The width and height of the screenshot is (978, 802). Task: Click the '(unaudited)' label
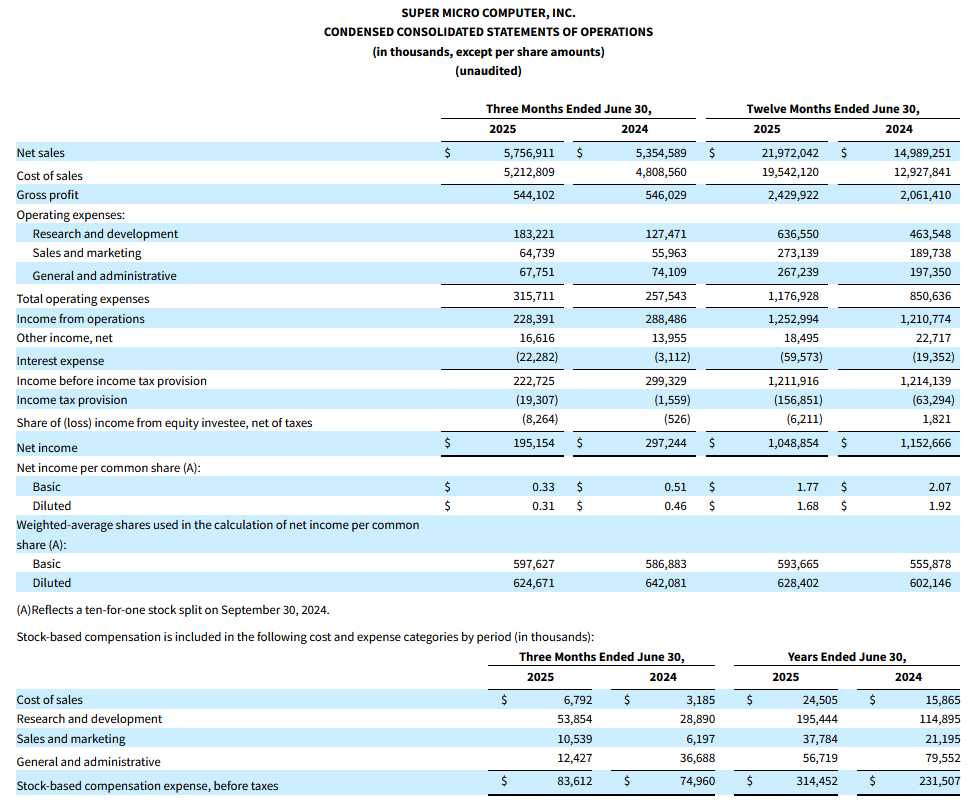coord(488,71)
